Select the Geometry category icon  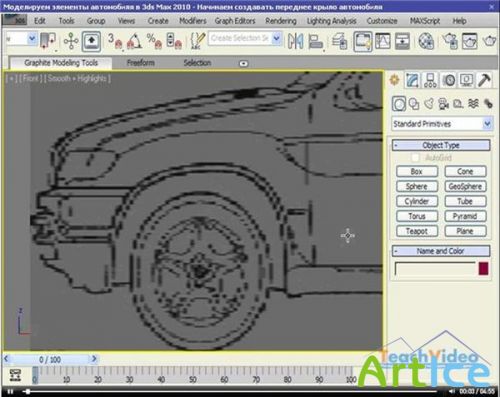[x=399, y=104]
